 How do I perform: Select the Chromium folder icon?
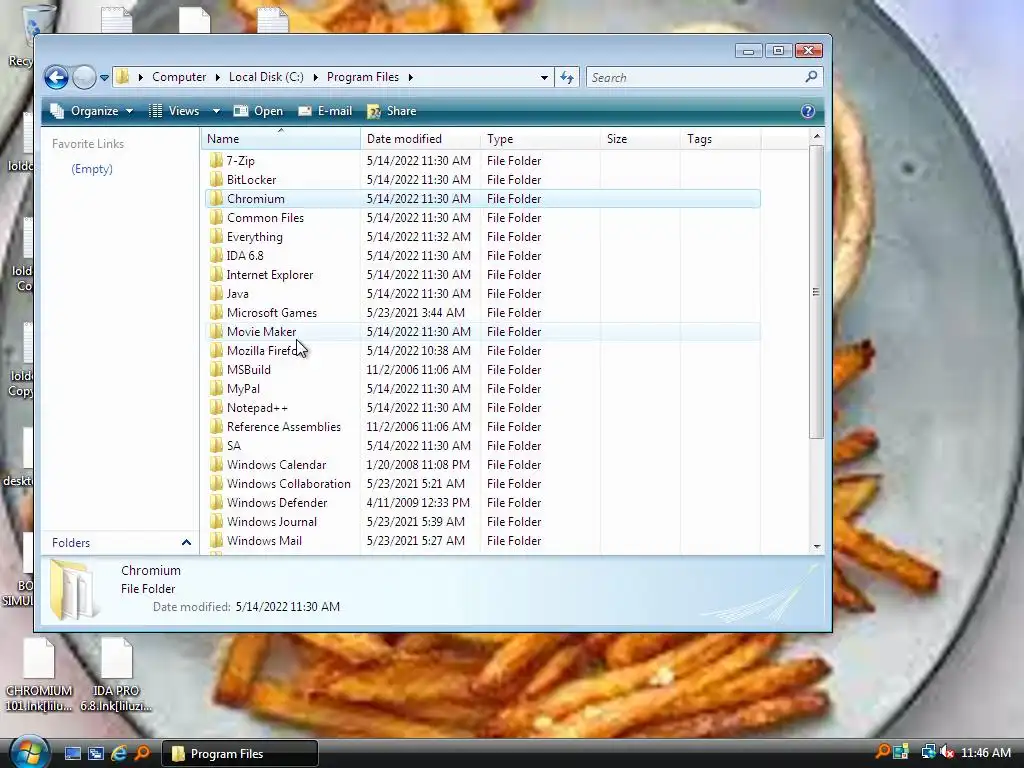pos(216,199)
